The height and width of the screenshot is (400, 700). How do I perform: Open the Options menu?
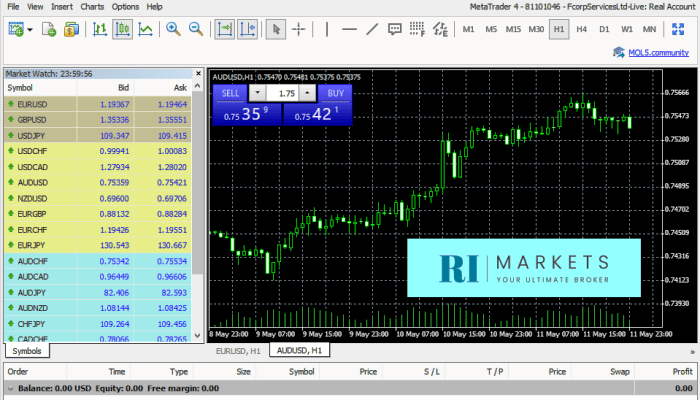click(125, 7)
